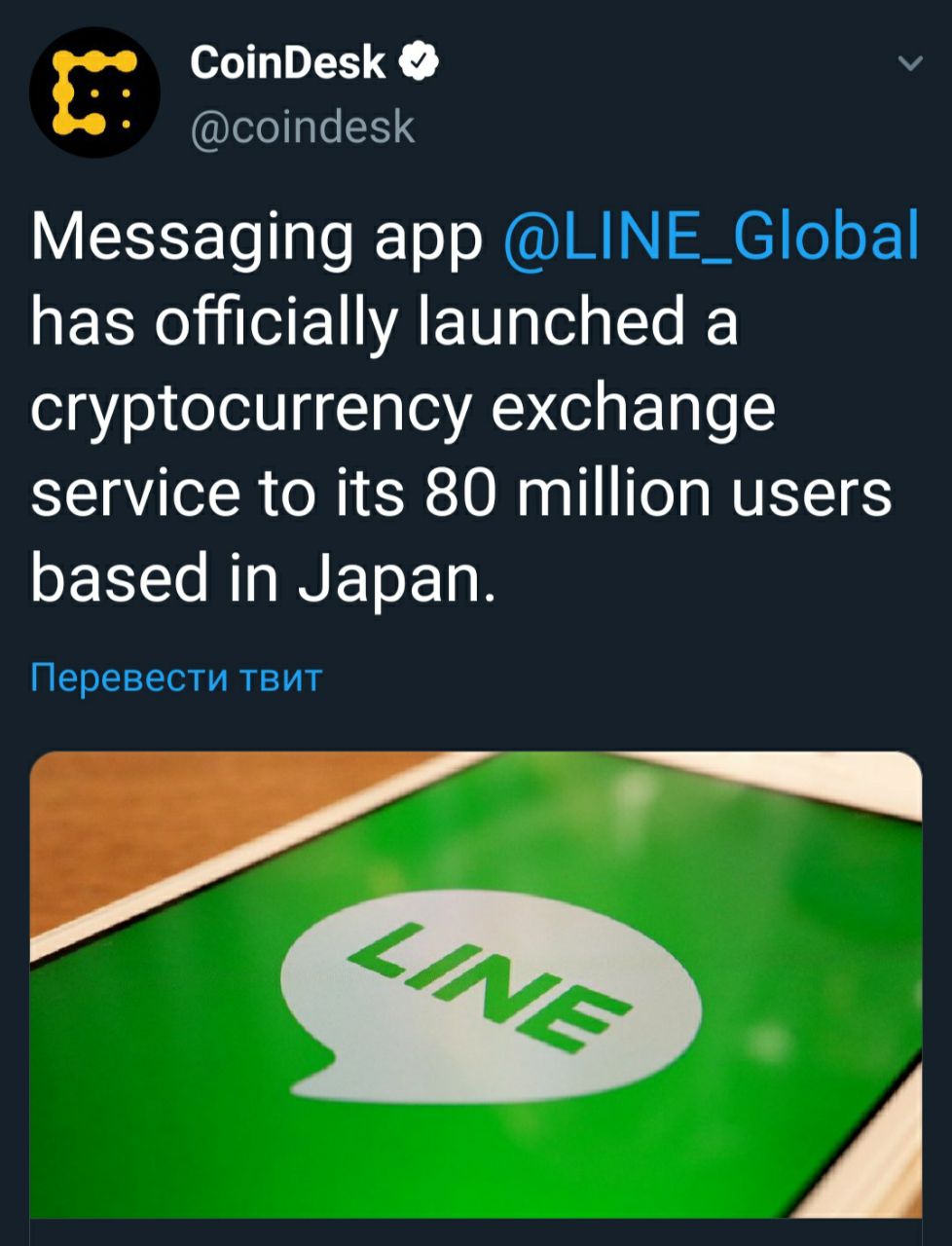
Task: Click the @coindesk handle
Action: pos(302,127)
